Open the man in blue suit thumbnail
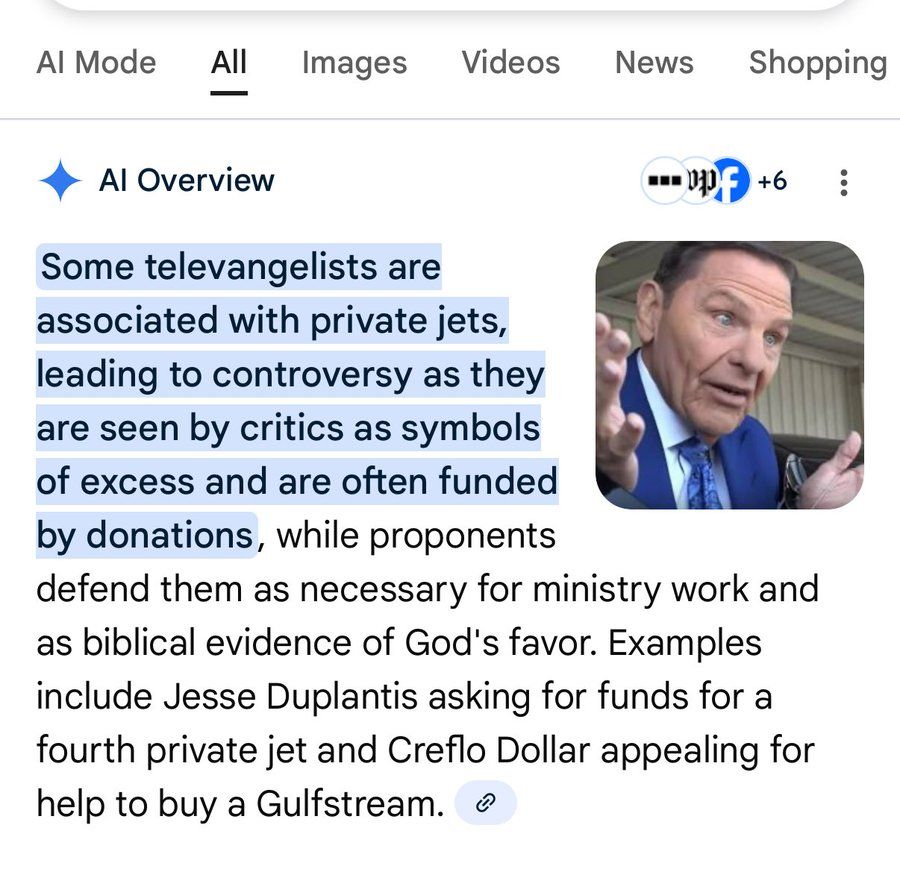900x869 pixels. tap(730, 375)
